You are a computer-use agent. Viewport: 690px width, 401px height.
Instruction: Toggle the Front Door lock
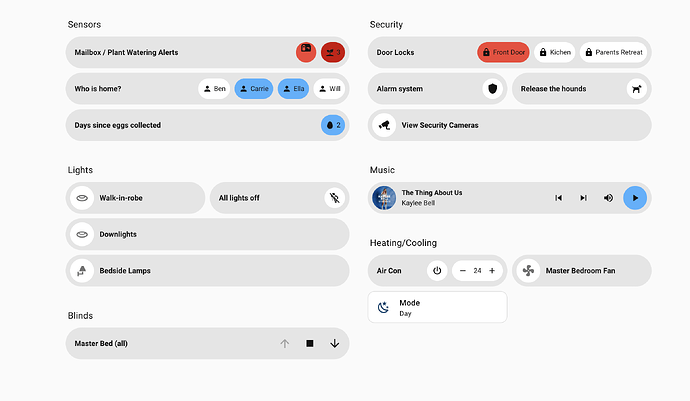coord(503,52)
